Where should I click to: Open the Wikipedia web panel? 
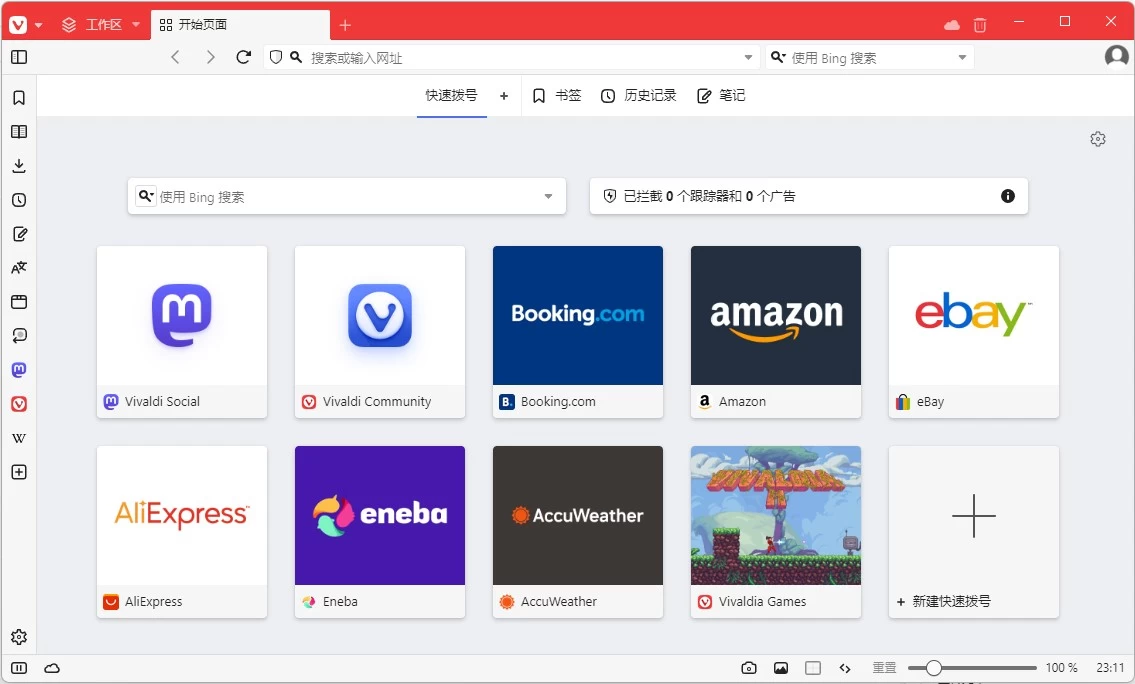[18, 437]
